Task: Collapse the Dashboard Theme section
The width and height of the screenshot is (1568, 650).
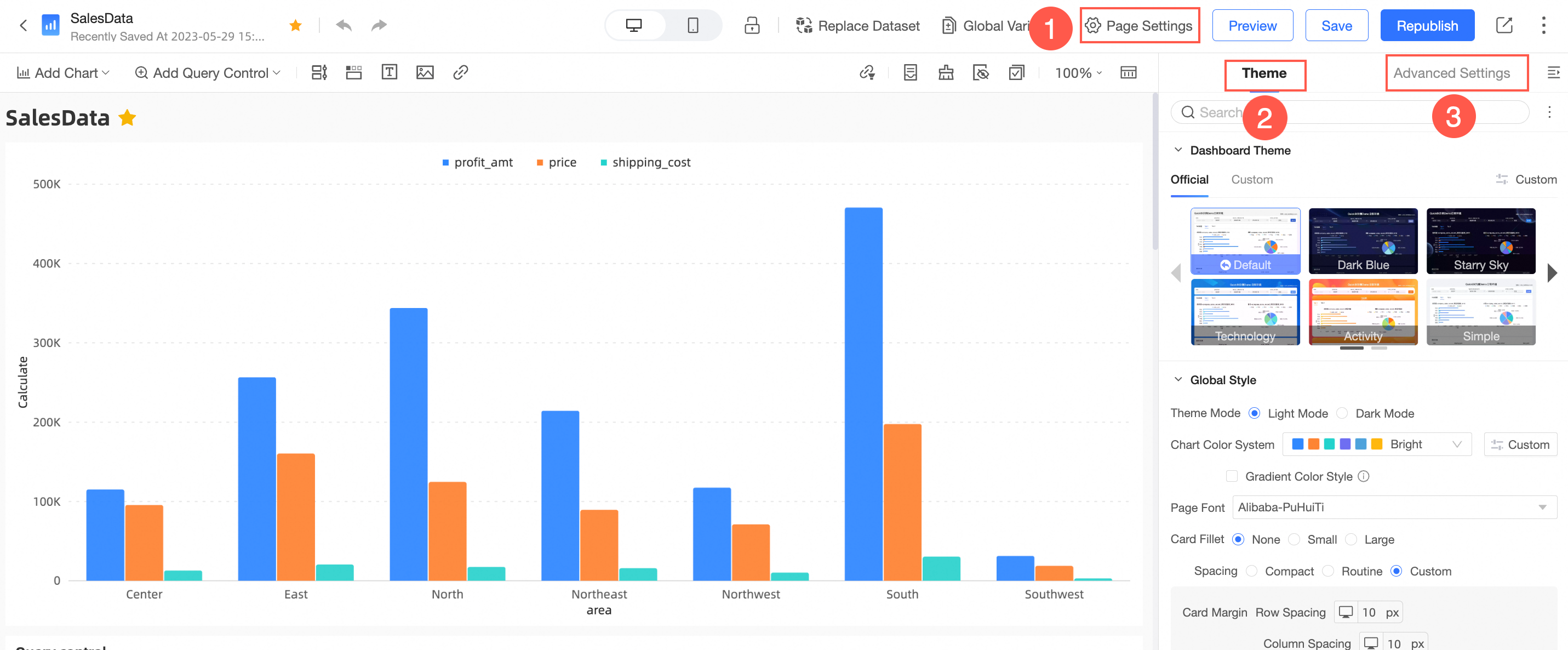Action: pos(1178,151)
